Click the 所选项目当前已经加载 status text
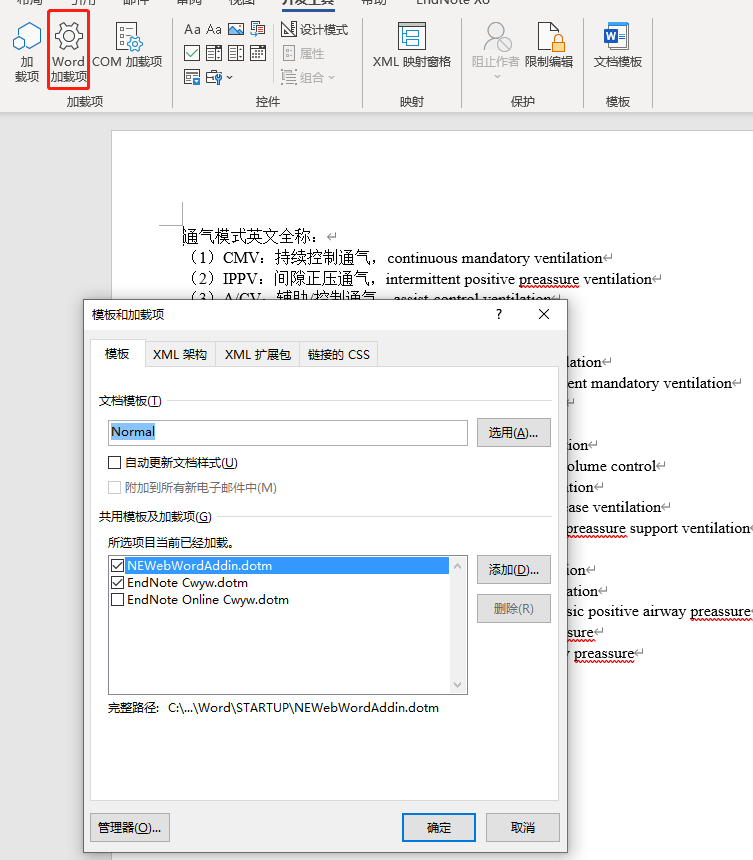This screenshot has width=753, height=860. point(171,542)
